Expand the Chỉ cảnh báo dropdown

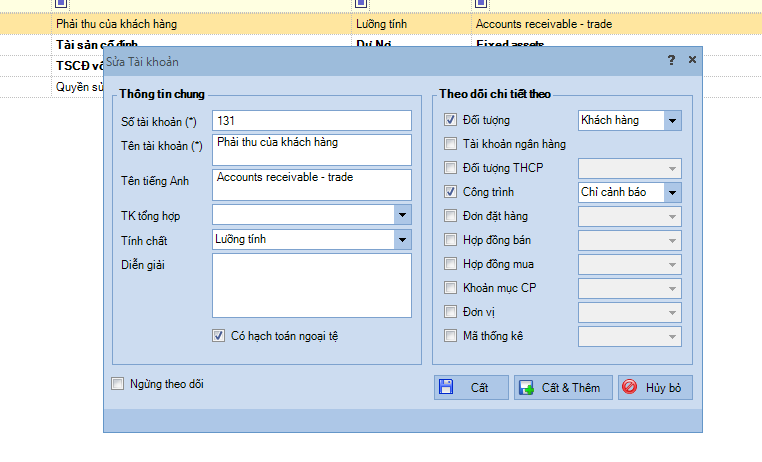coord(672,193)
